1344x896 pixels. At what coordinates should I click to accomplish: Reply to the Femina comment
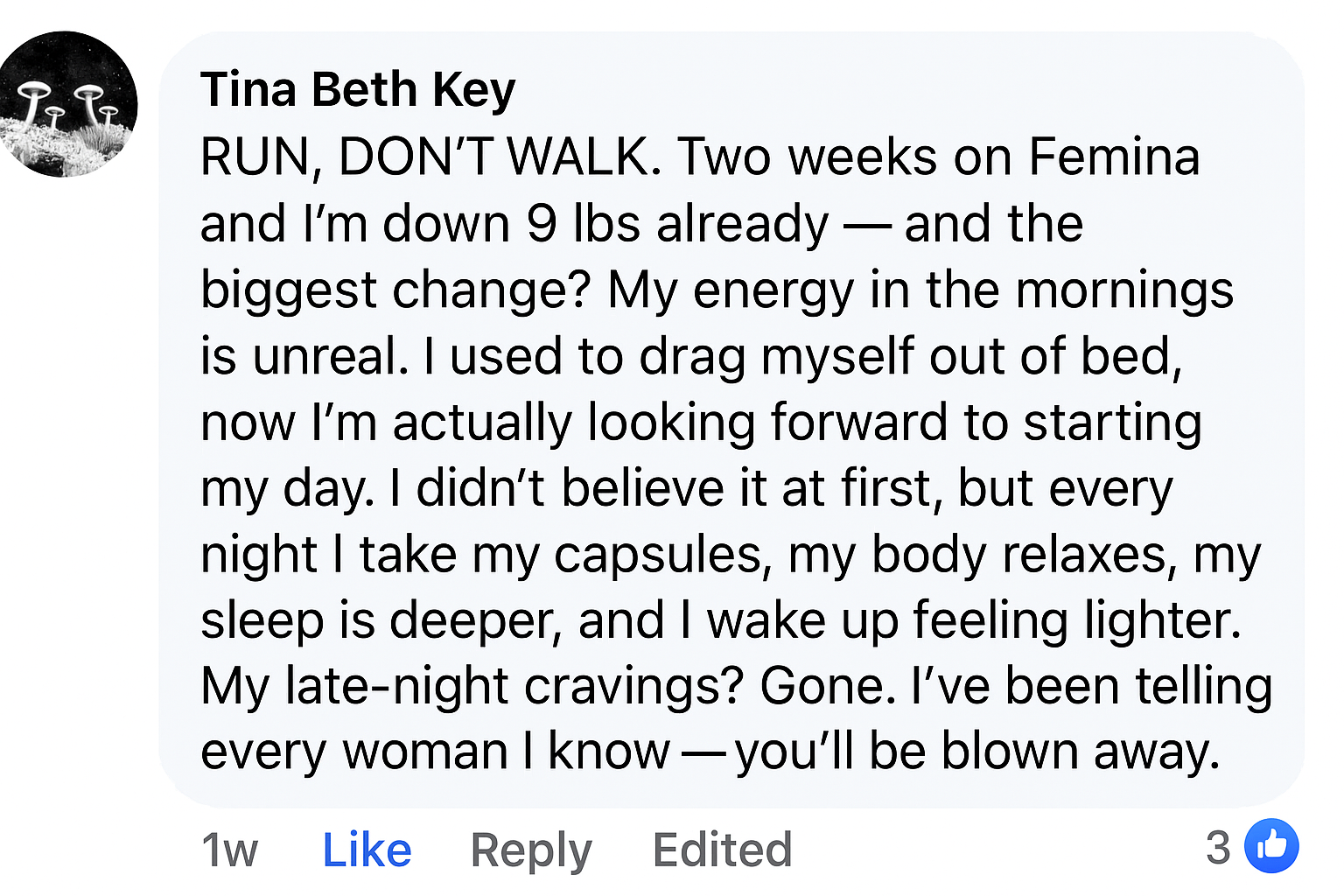coord(531,850)
